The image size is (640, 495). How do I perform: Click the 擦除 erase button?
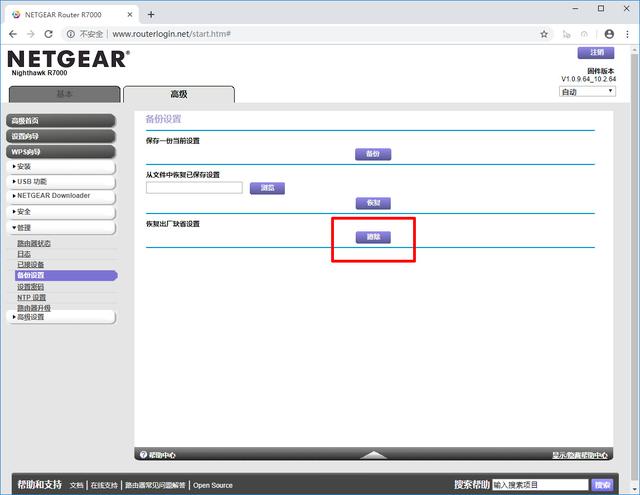[x=373, y=237]
